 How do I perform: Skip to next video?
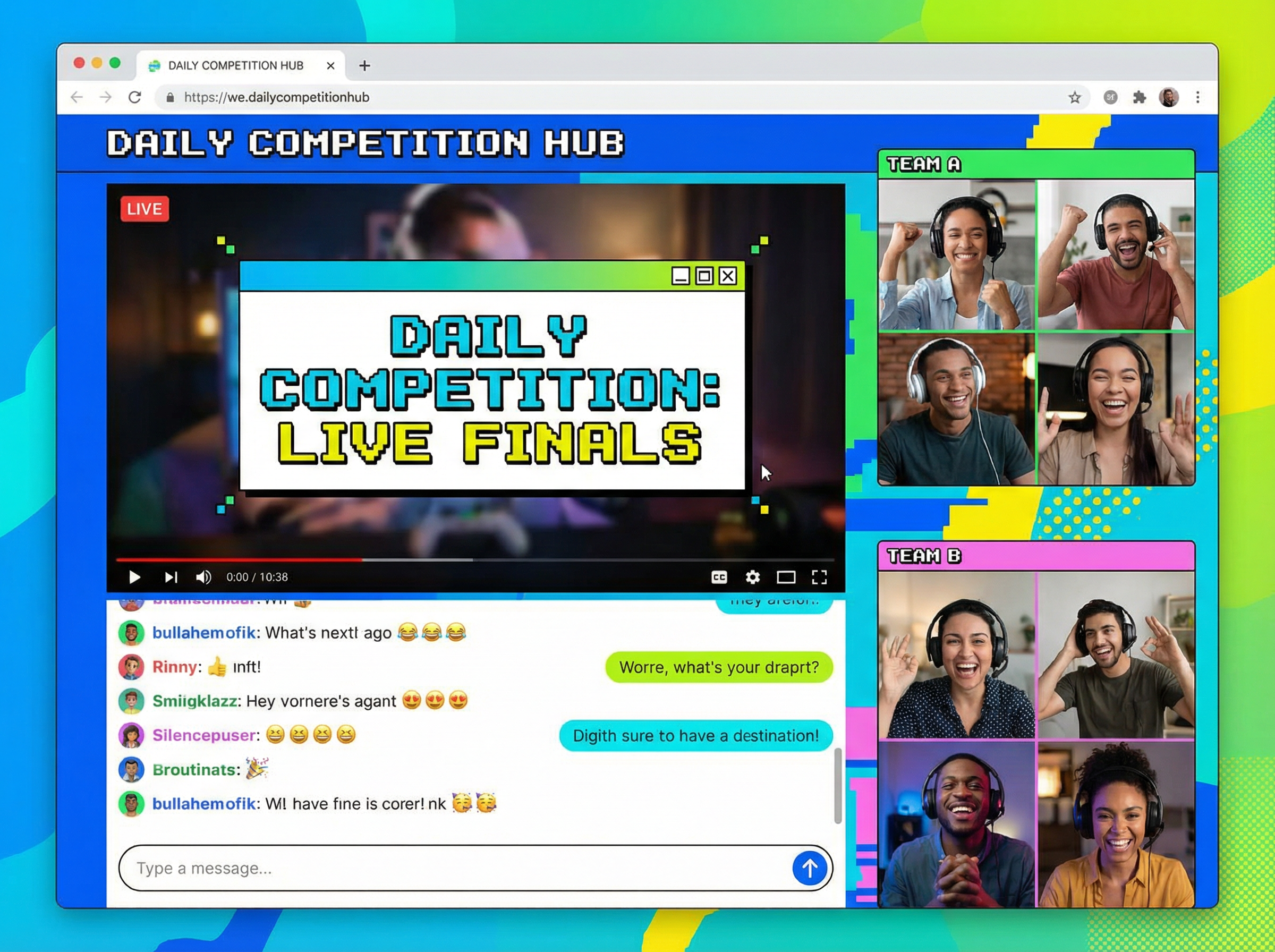coord(171,577)
